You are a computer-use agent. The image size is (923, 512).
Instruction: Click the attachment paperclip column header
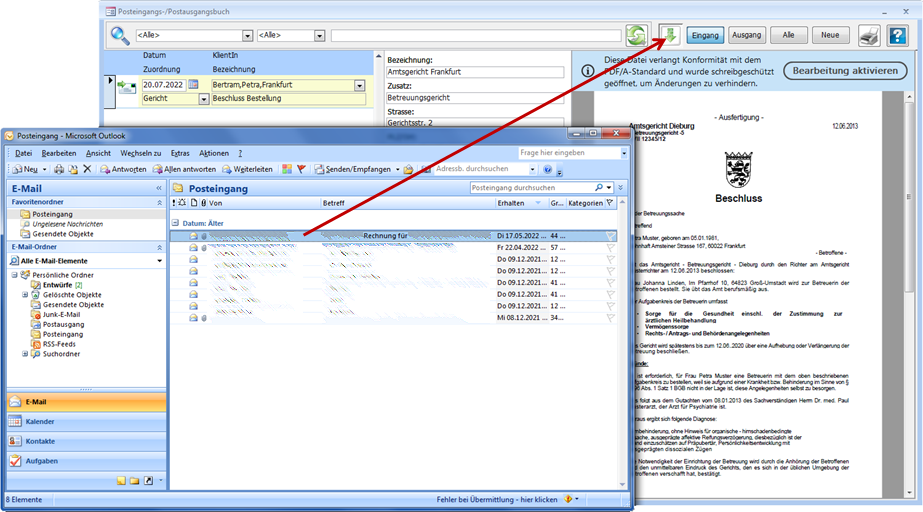coord(204,203)
